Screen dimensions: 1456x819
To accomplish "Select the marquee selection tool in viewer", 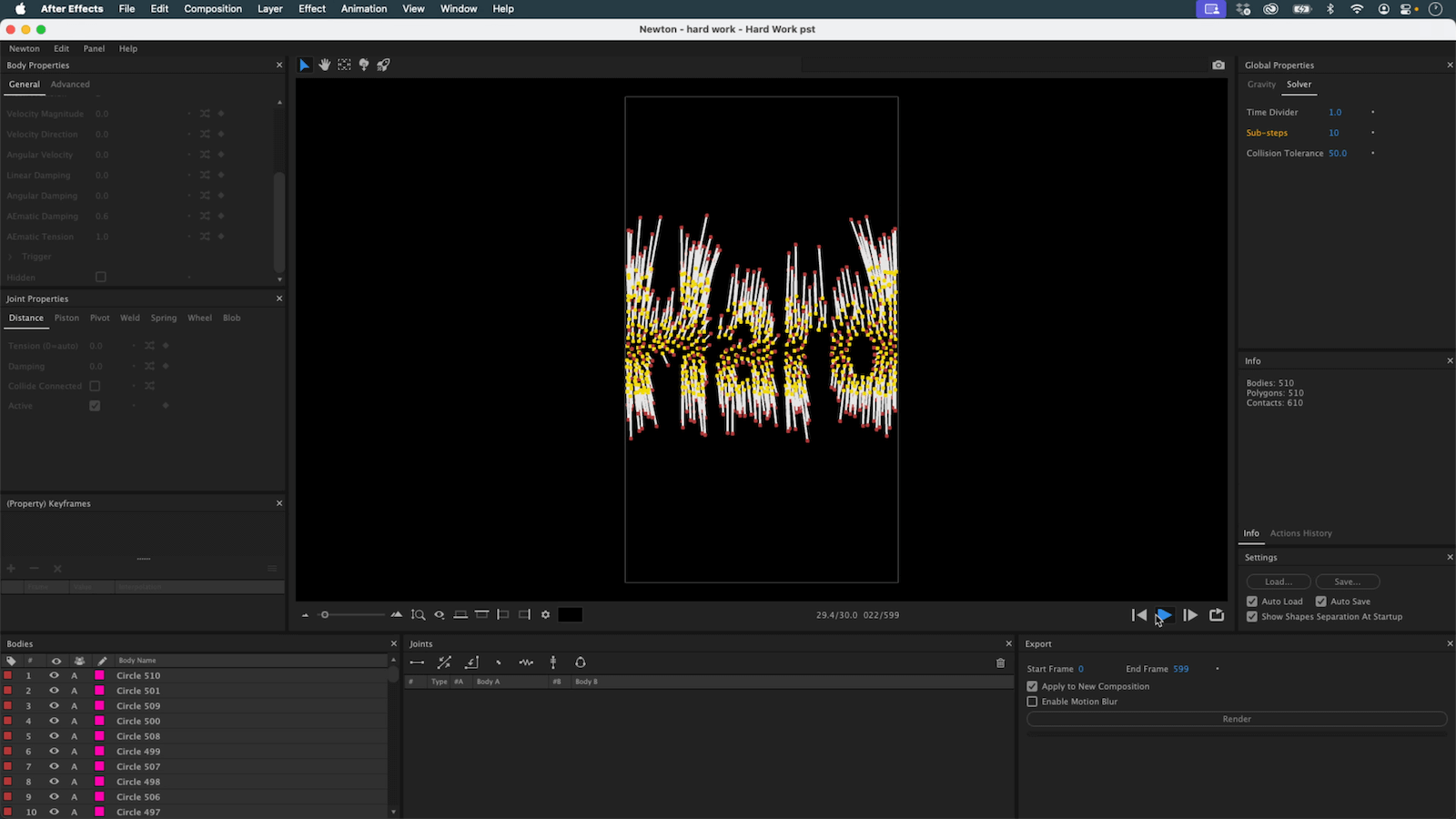I will tap(344, 65).
